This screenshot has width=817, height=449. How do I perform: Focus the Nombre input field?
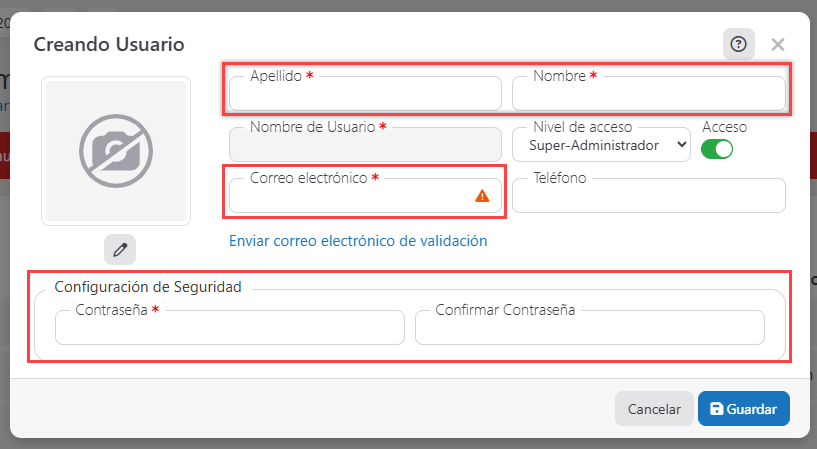pos(648,95)
